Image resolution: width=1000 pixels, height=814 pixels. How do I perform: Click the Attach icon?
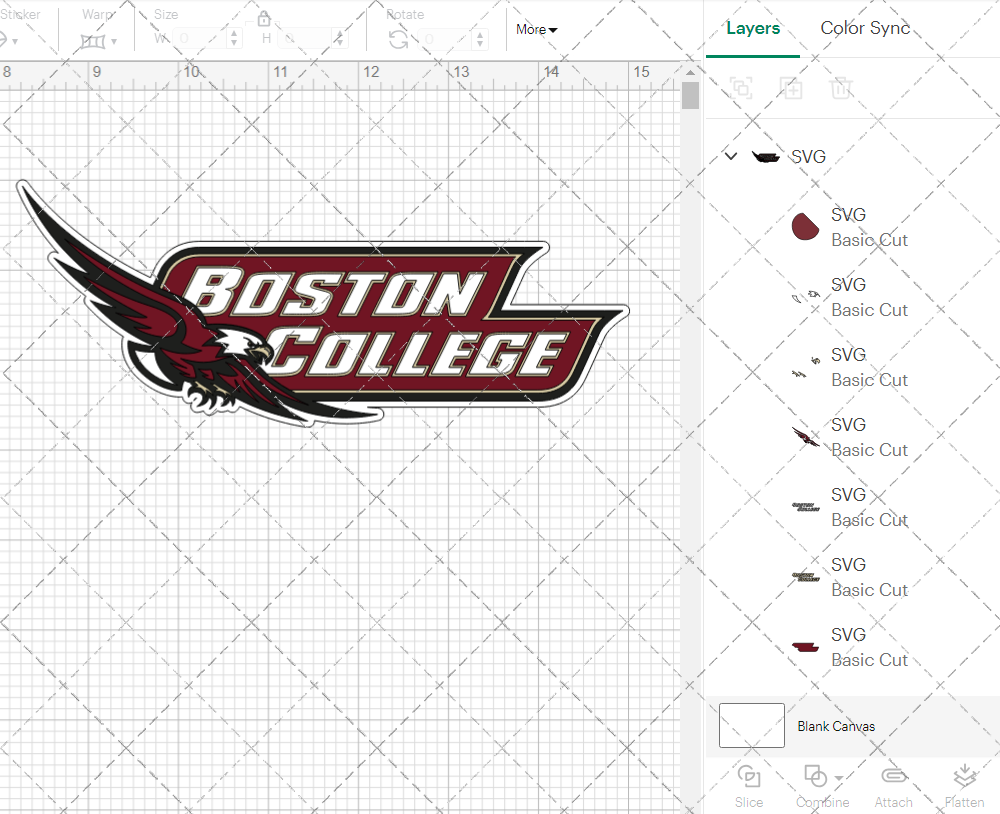point(893,777)
